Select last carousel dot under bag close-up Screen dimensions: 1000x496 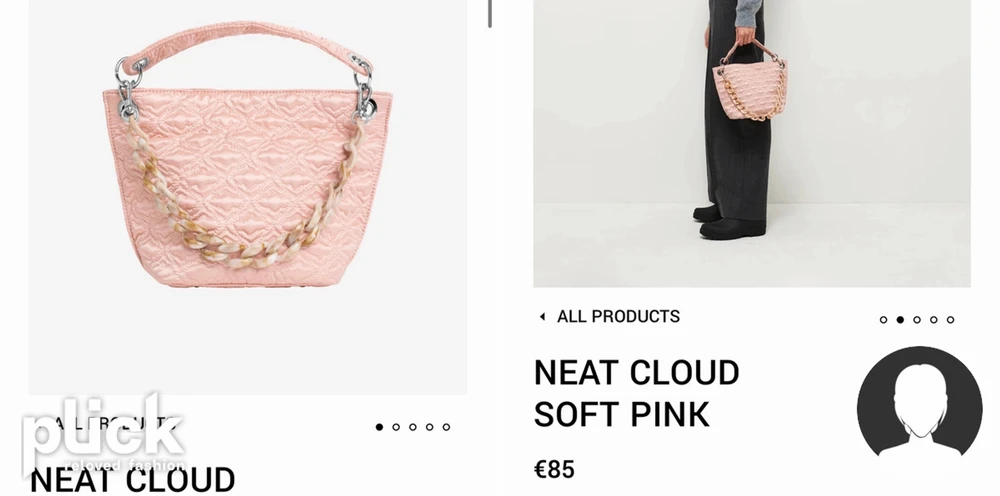point(446,427)
